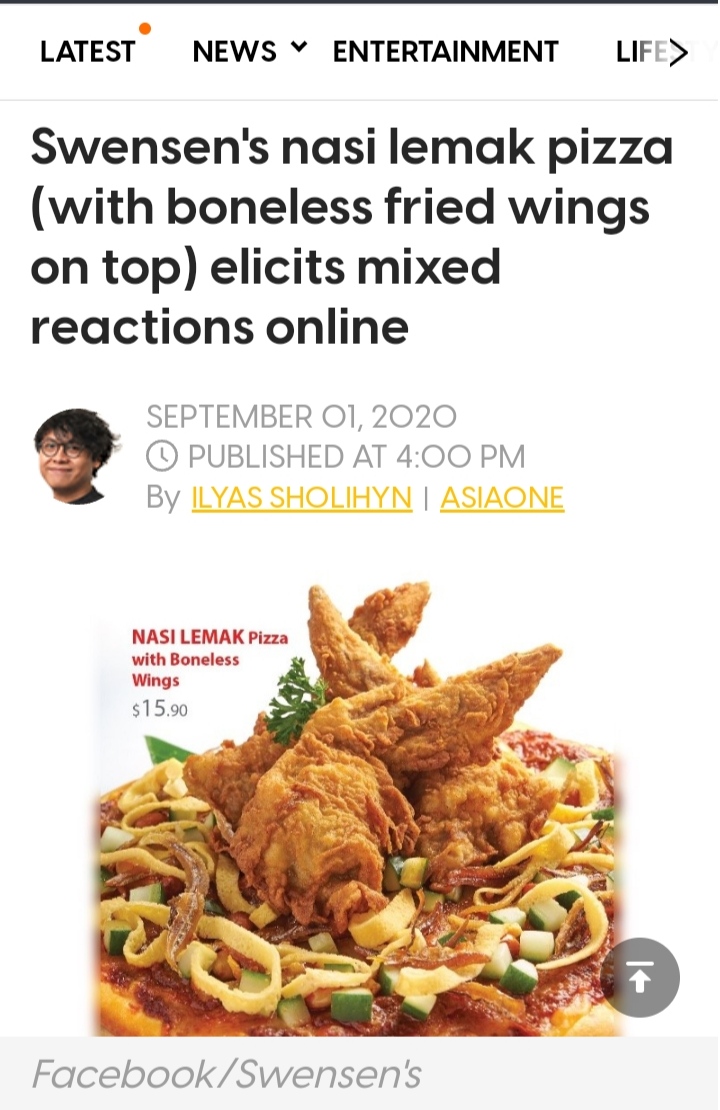Viewport: 720px width, 1110px height.
Task: Click the SEPTEMBER 01, 2020 date text
Action: pos(301,416)
